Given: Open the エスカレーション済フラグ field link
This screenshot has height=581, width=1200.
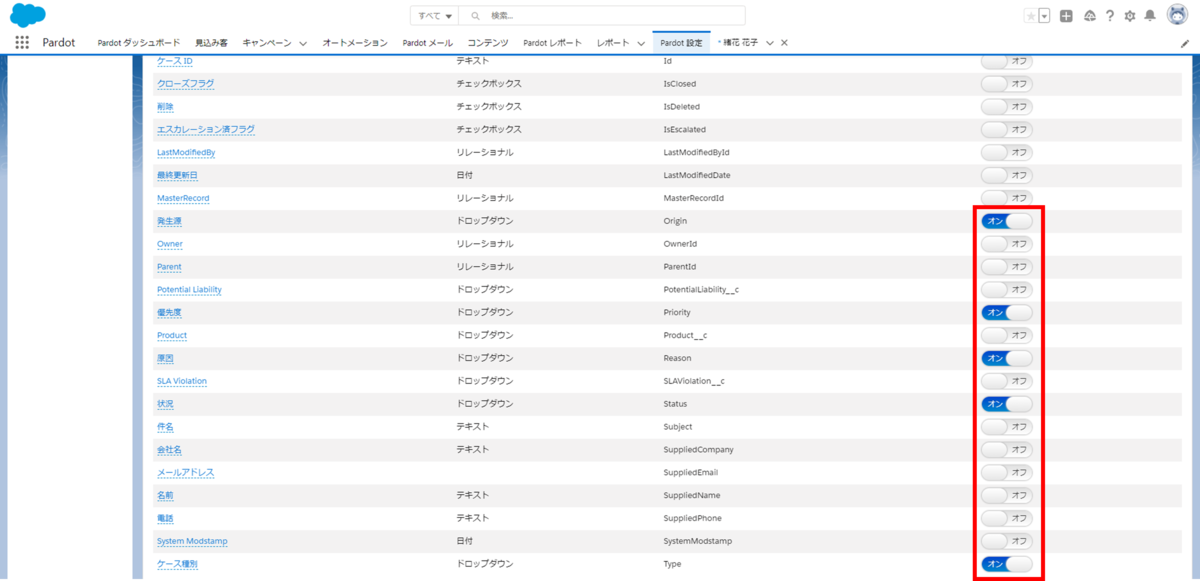Looking at the screenshot, I should click(x=206, y=130).
